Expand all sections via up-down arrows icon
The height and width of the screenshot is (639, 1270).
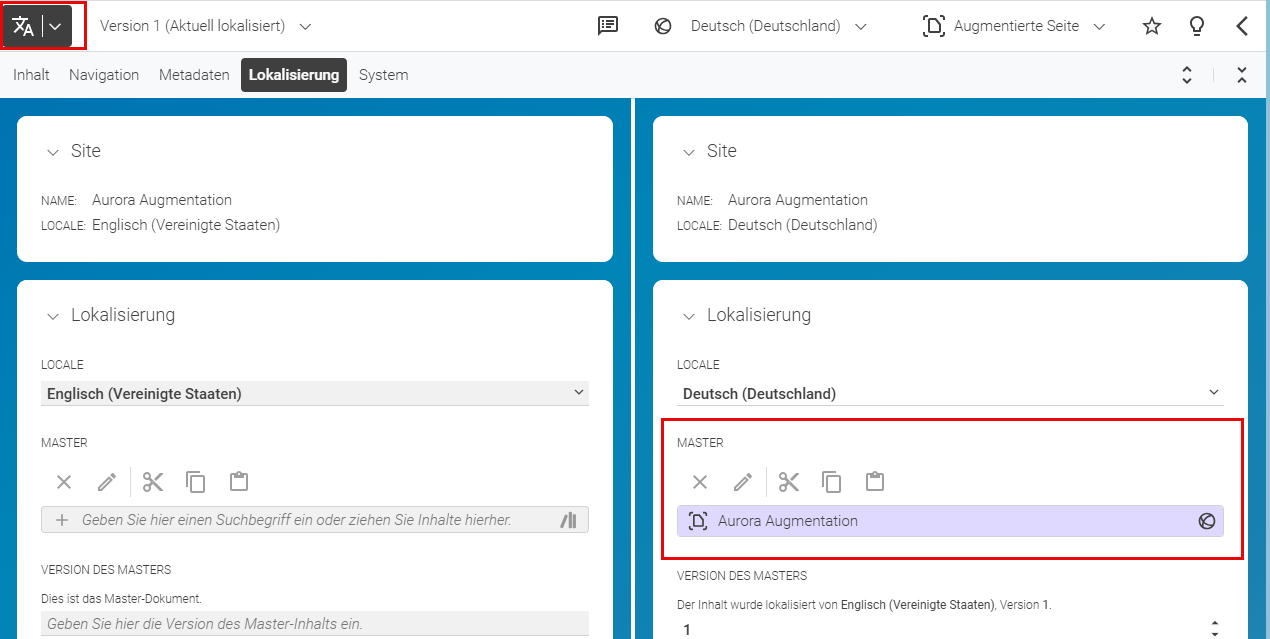click(1187, 75)
